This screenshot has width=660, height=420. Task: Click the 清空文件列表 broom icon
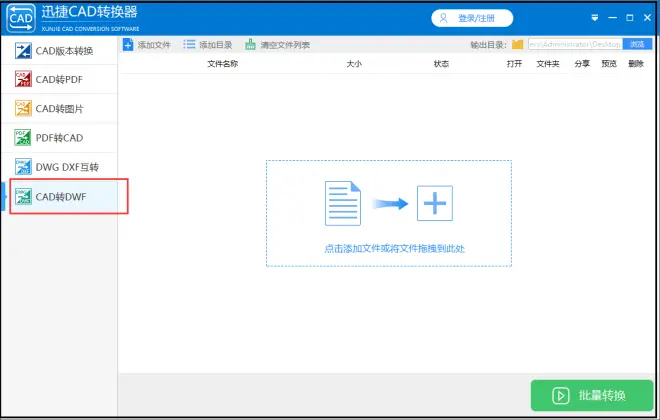[x=250, y=45]
